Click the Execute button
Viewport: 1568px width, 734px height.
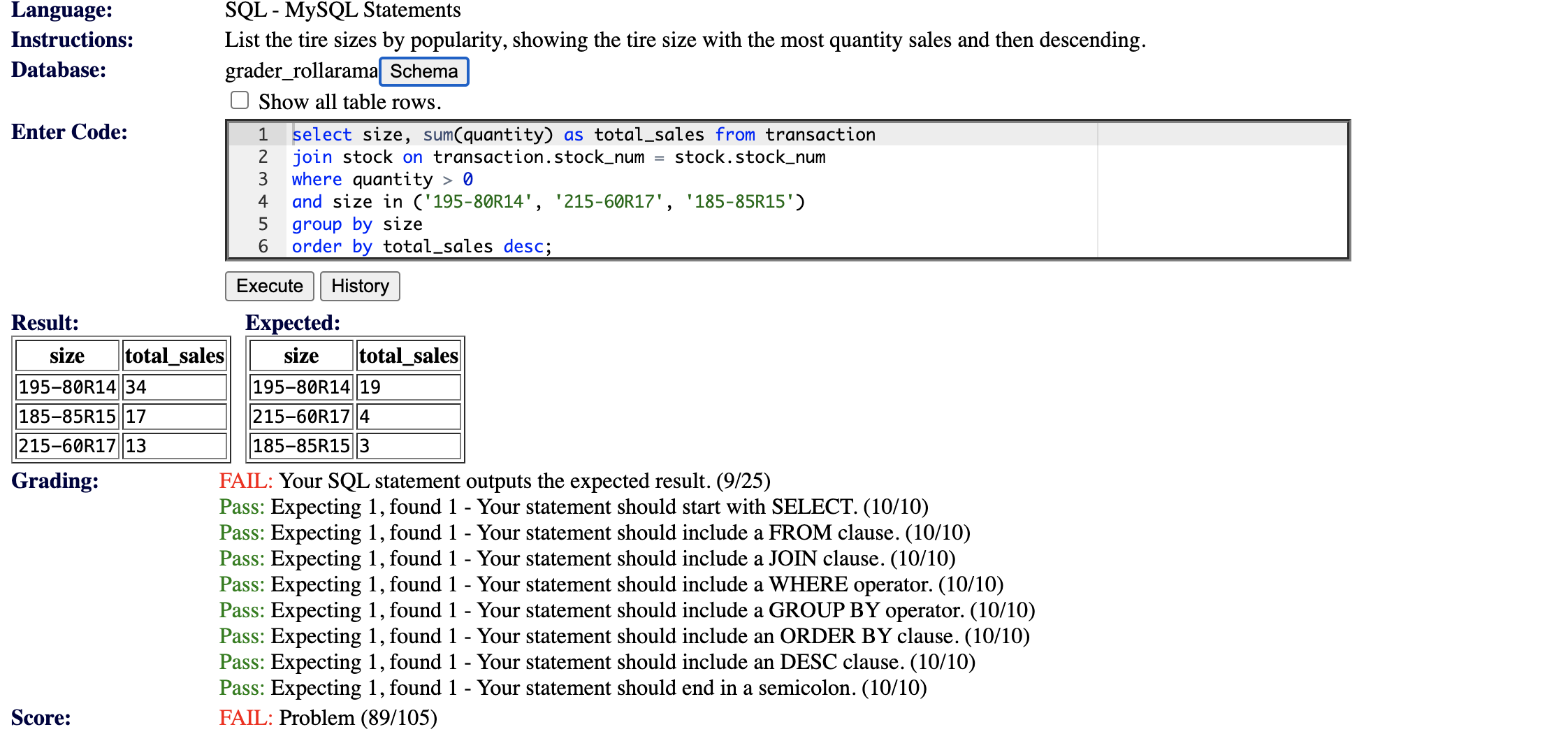[x=269, y=286]
